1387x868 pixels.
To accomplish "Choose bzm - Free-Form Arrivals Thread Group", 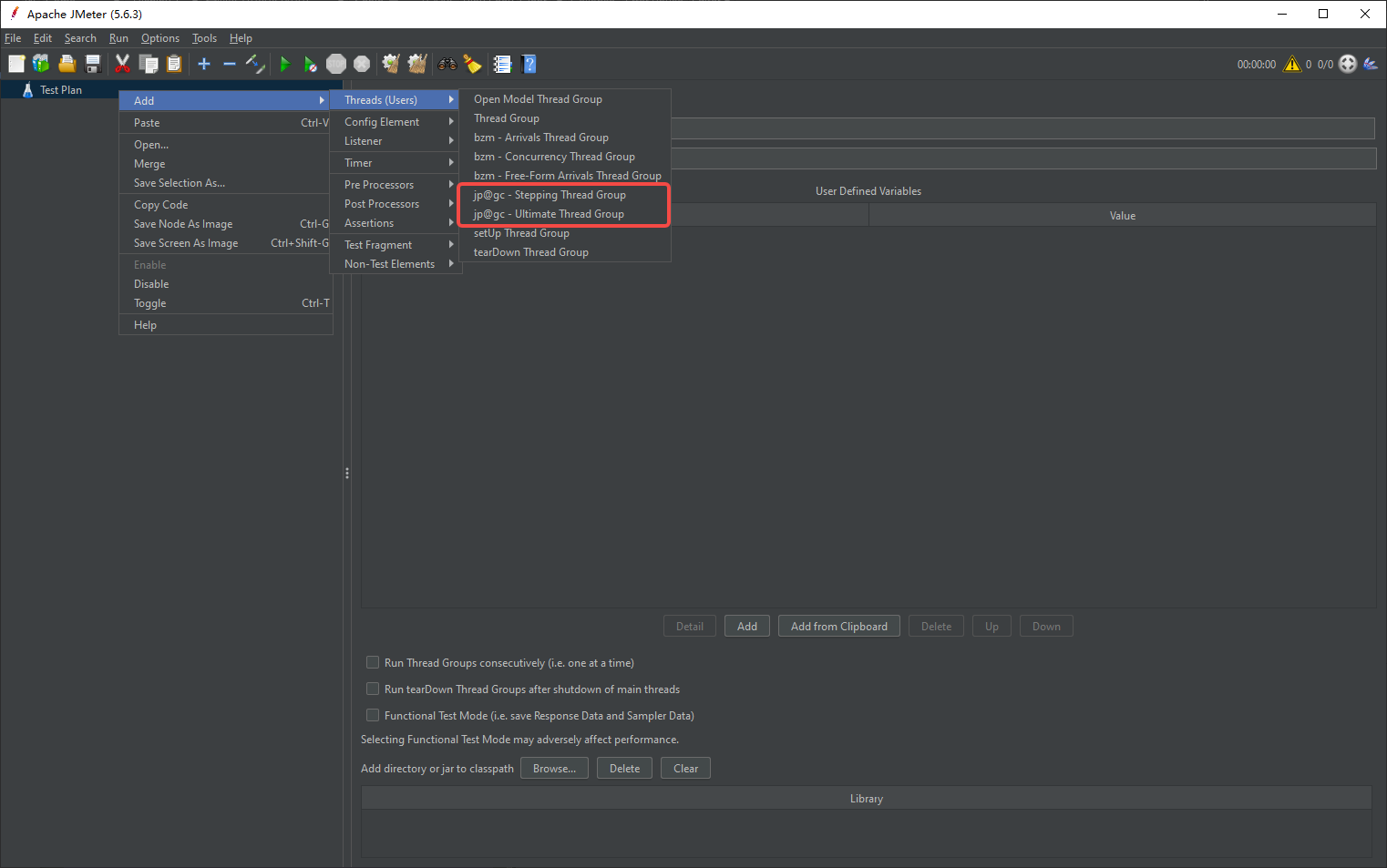I will pos(565,176).
